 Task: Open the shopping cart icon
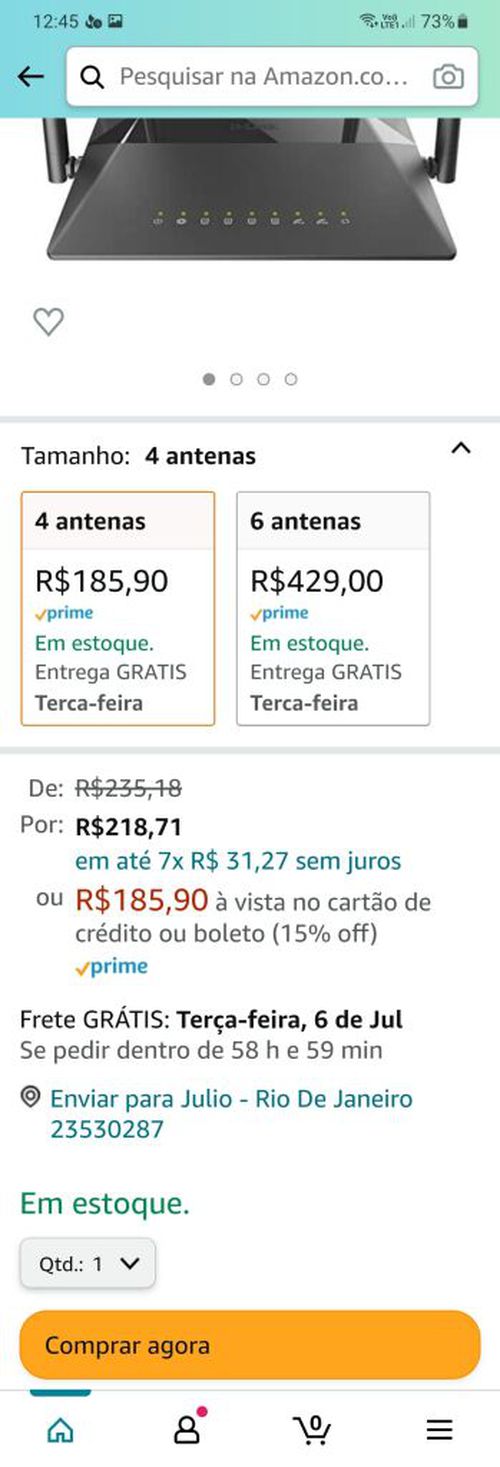[314, 1430]
